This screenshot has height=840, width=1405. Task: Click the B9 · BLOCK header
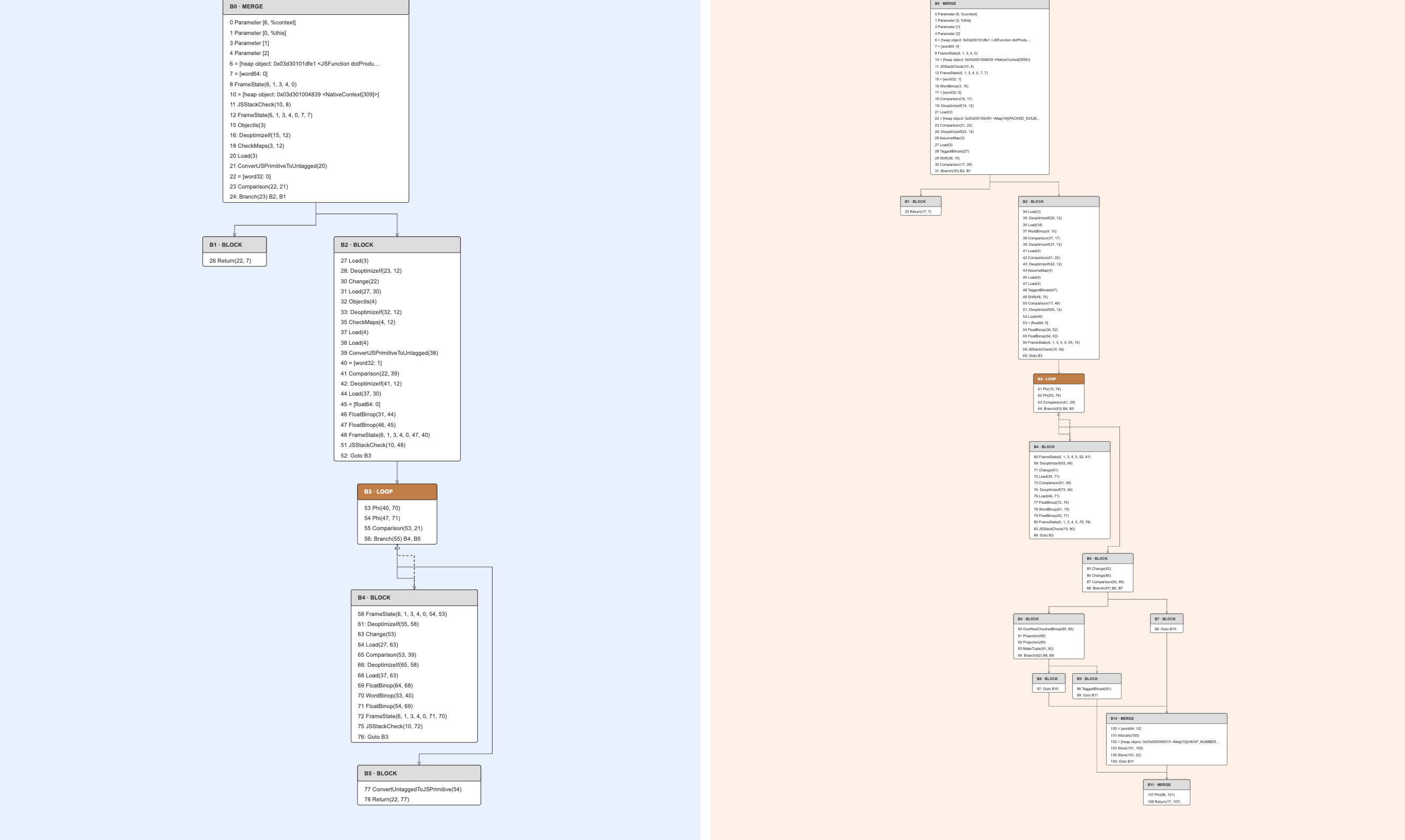pyautogui.click(x=1097, y=678)
